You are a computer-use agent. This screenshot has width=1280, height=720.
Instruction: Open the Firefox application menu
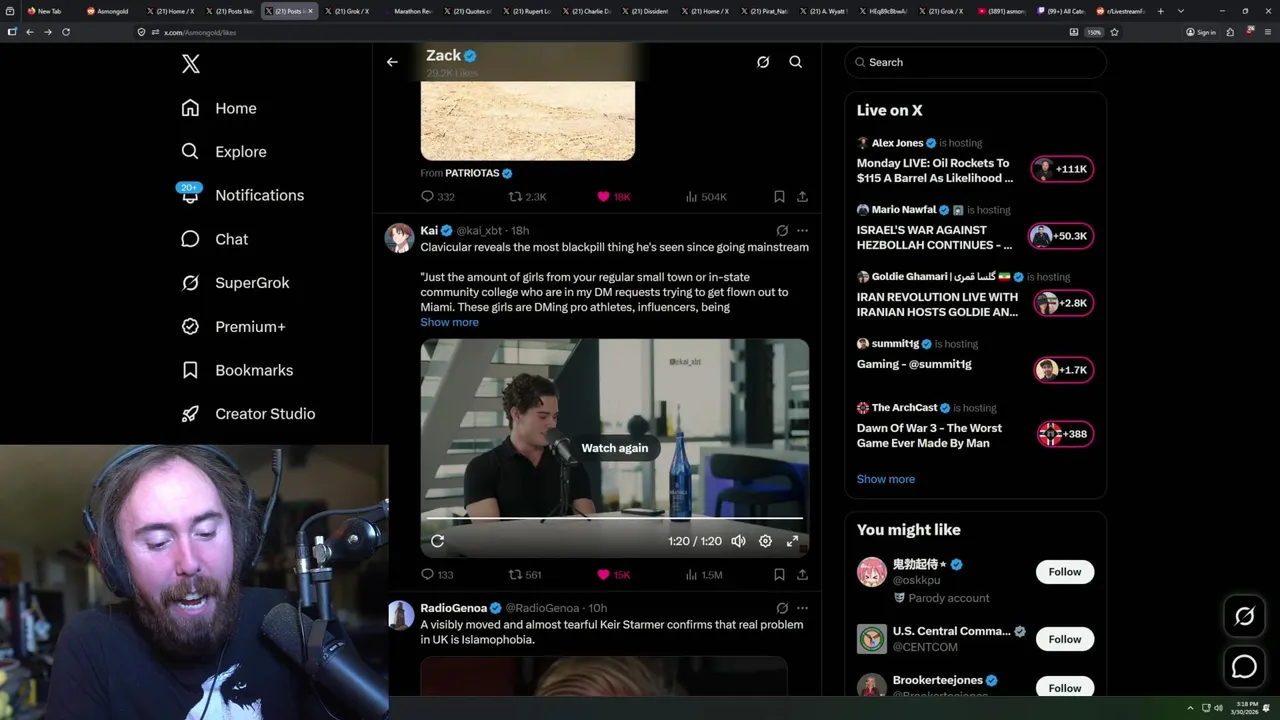(x=1266, y=32)
